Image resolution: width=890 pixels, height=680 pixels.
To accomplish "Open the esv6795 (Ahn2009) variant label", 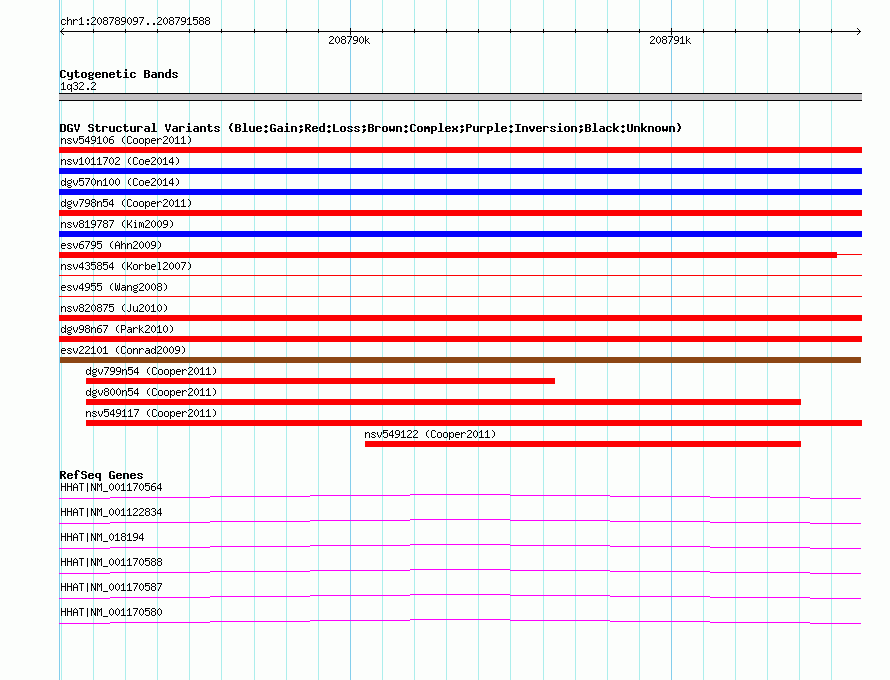I will [x=111, y=245].
